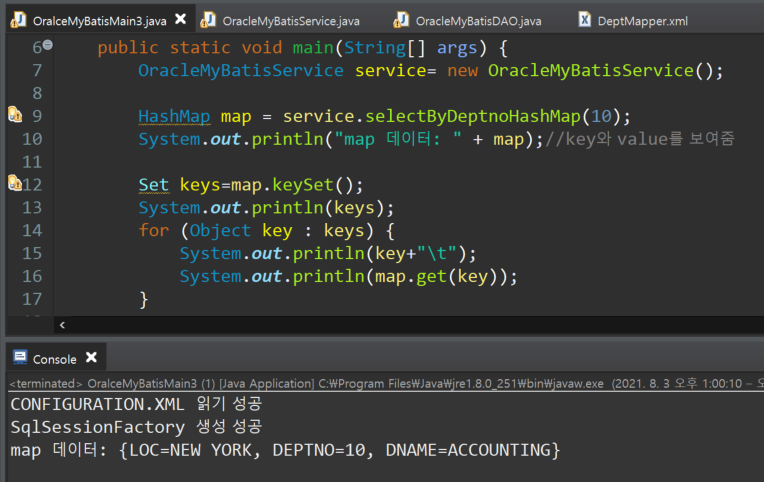This screenshot has height=482, width=764.
Task: Click console output 'map 데이터: {LOC=NEW YORK...'
Action: pos(286,450)
